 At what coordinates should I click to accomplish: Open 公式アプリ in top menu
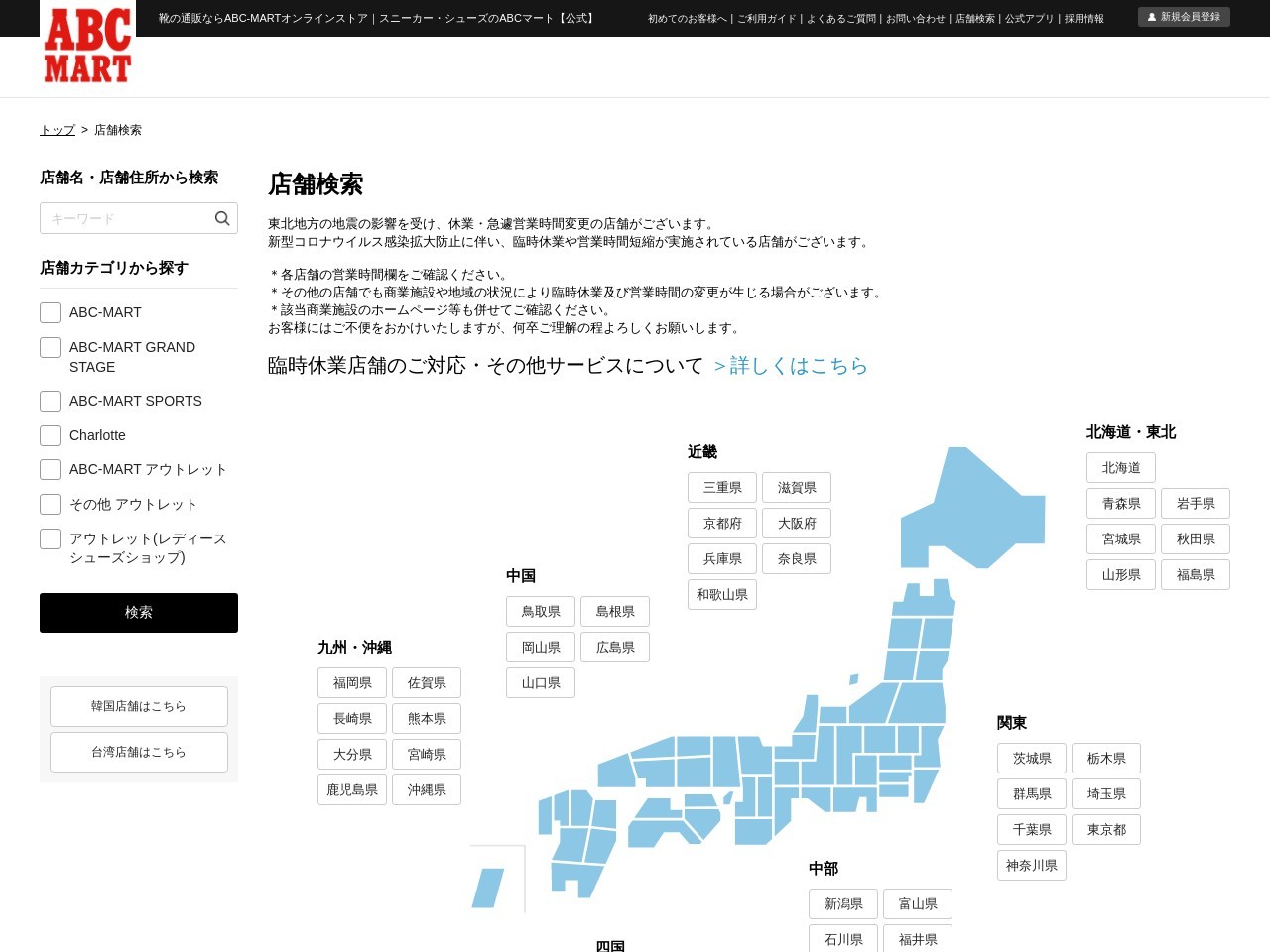(1030, 19)
